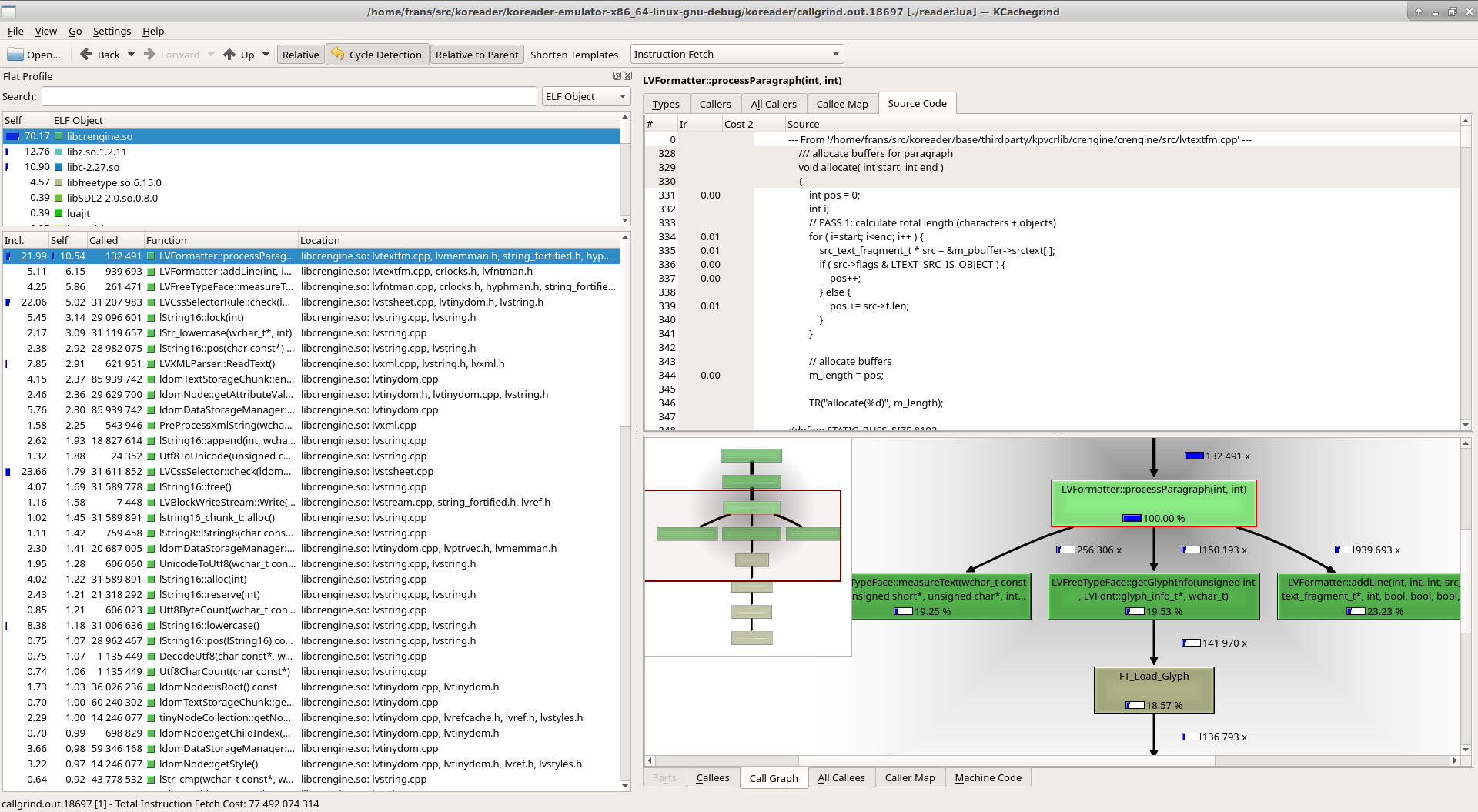Select the Call Graph tab
Viewport: 1478px width, 812px height.
pos(774,778)
